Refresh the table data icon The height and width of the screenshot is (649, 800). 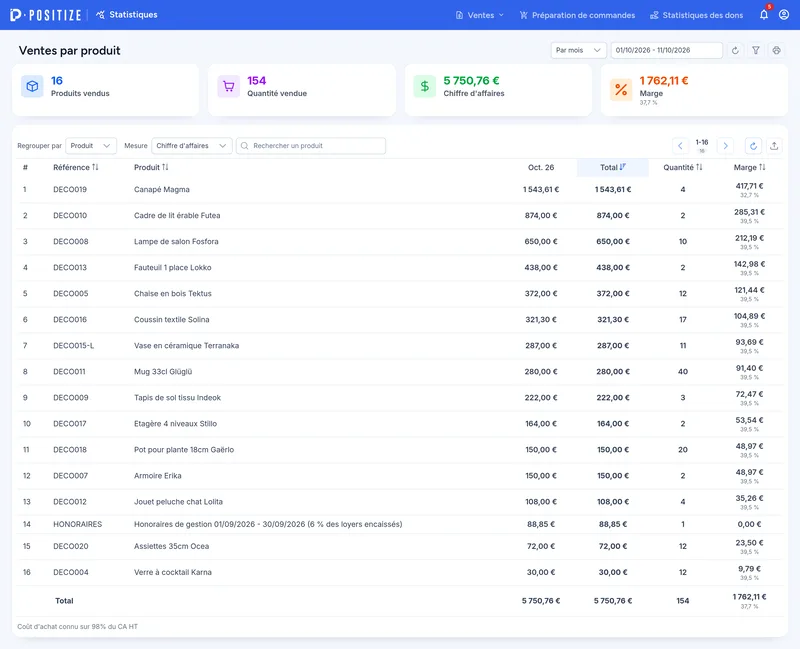point(753,146)
